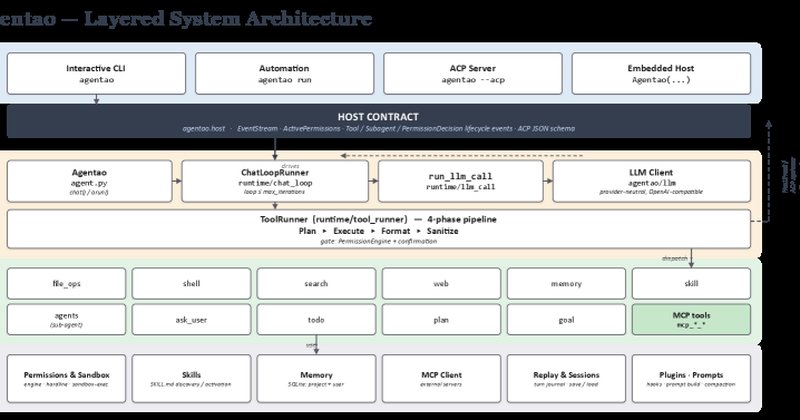Select the Automation 'agentao run' box
800x420 pixels.
[284, 73]
